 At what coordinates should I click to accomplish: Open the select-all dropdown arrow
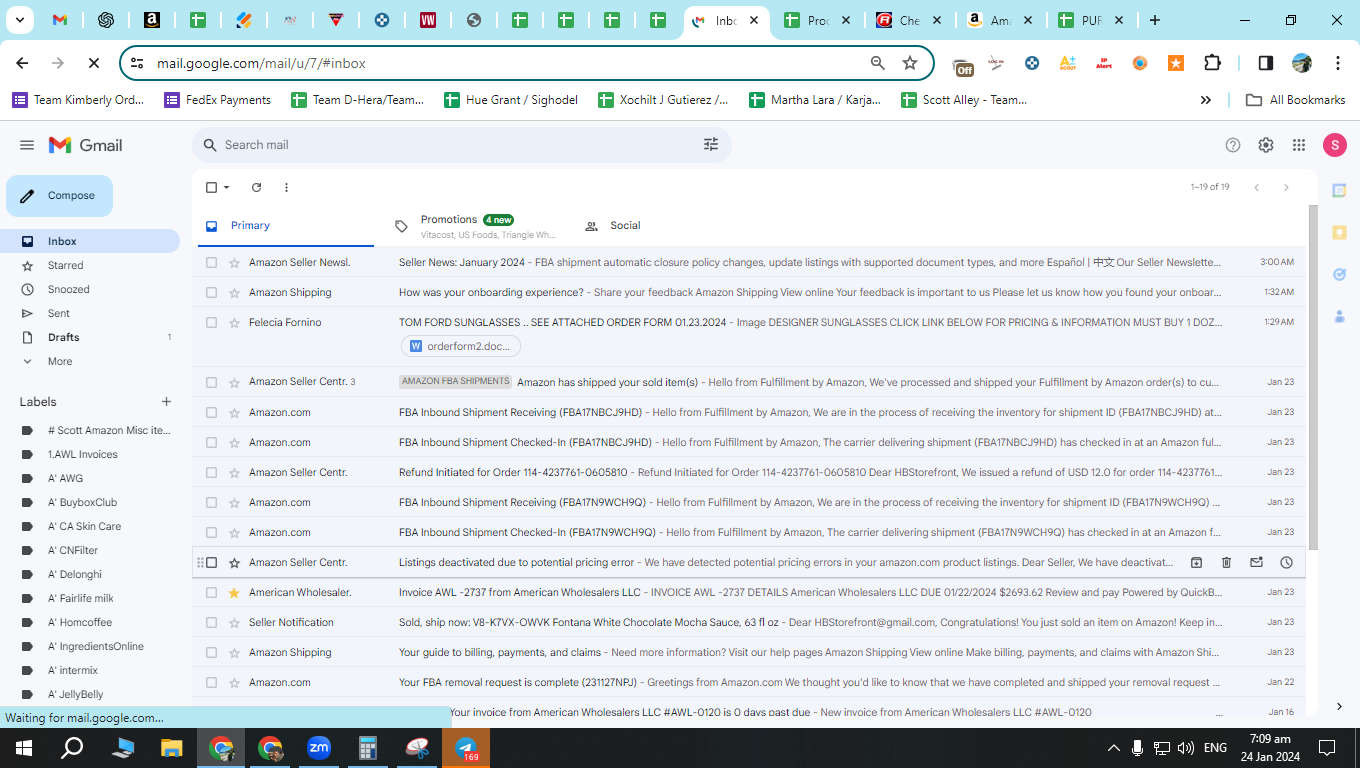point(226,187)
